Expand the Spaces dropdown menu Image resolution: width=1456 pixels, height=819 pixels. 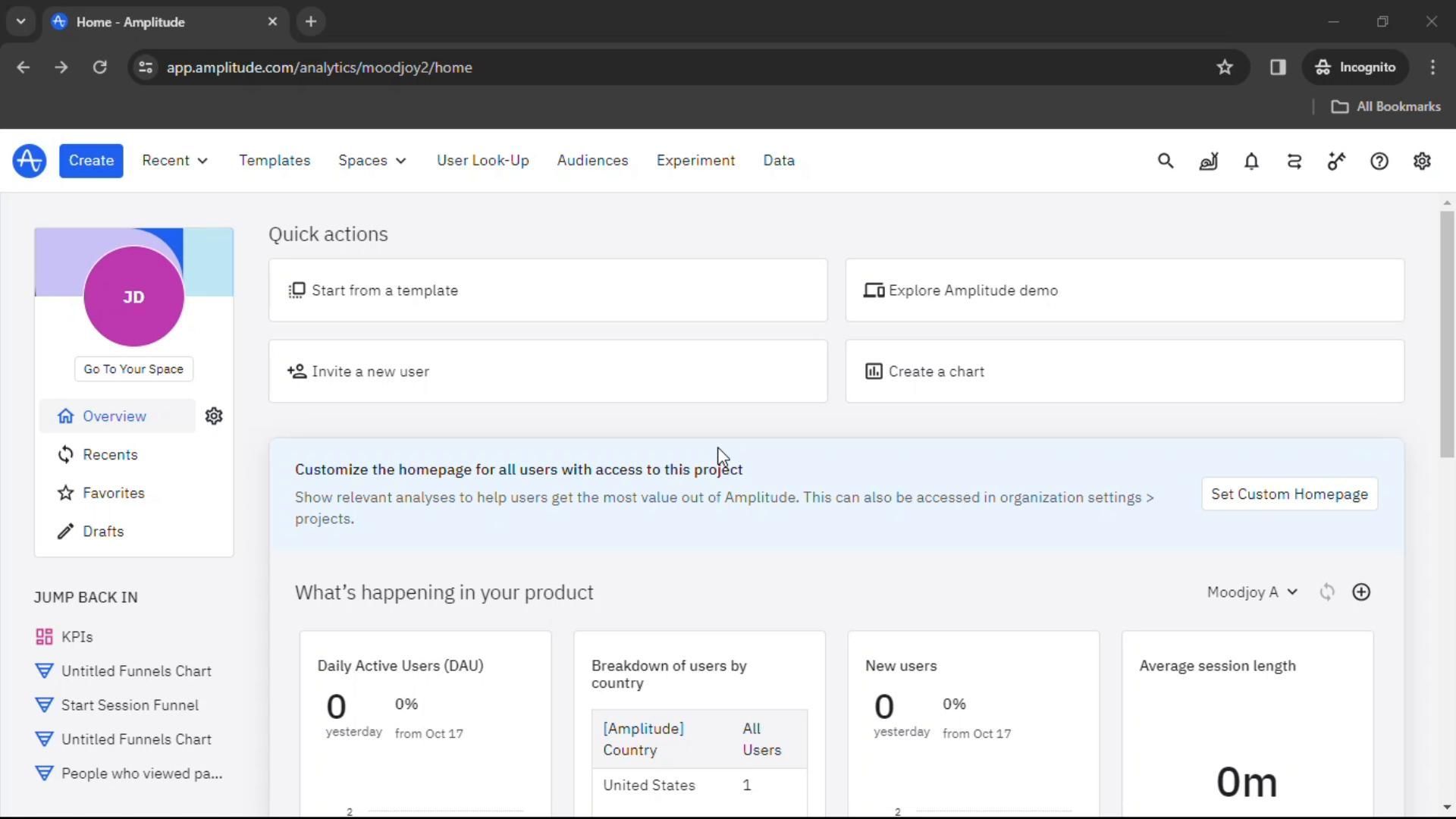point(372,161)
